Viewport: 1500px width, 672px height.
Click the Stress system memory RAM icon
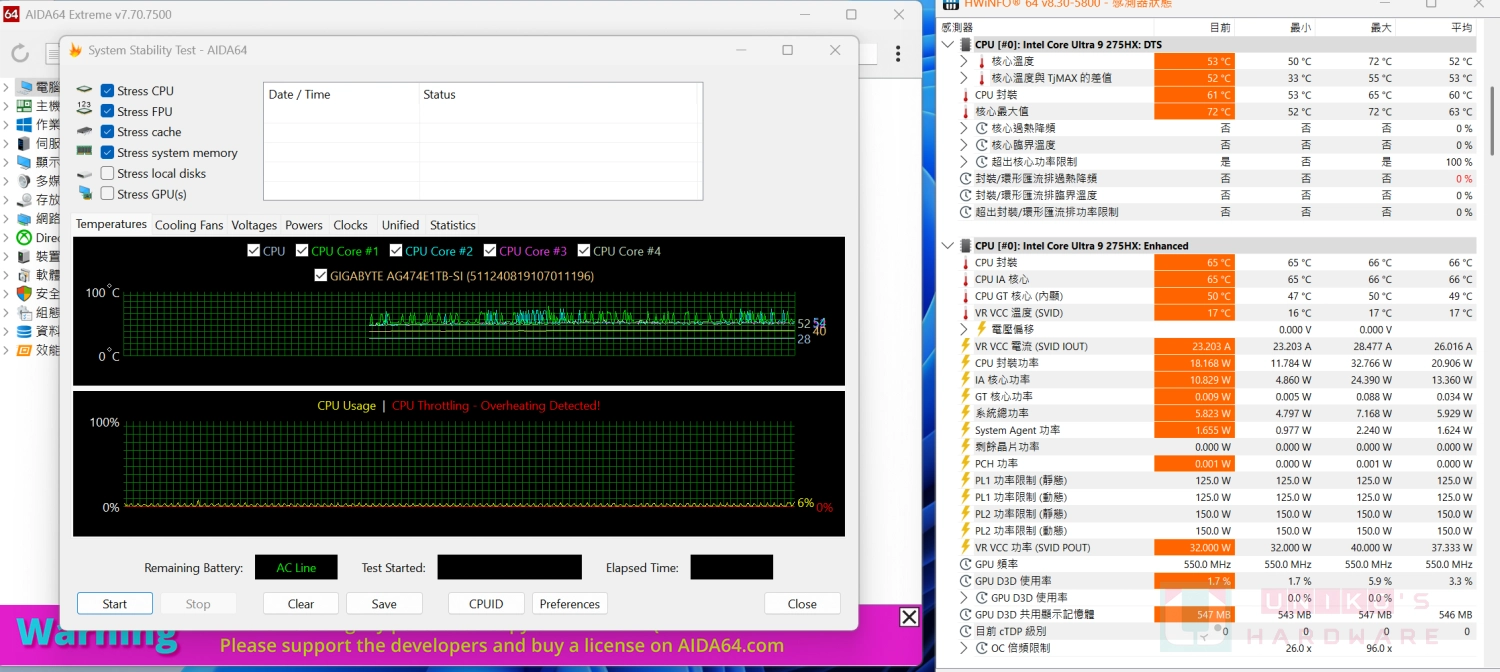[84, 152]
